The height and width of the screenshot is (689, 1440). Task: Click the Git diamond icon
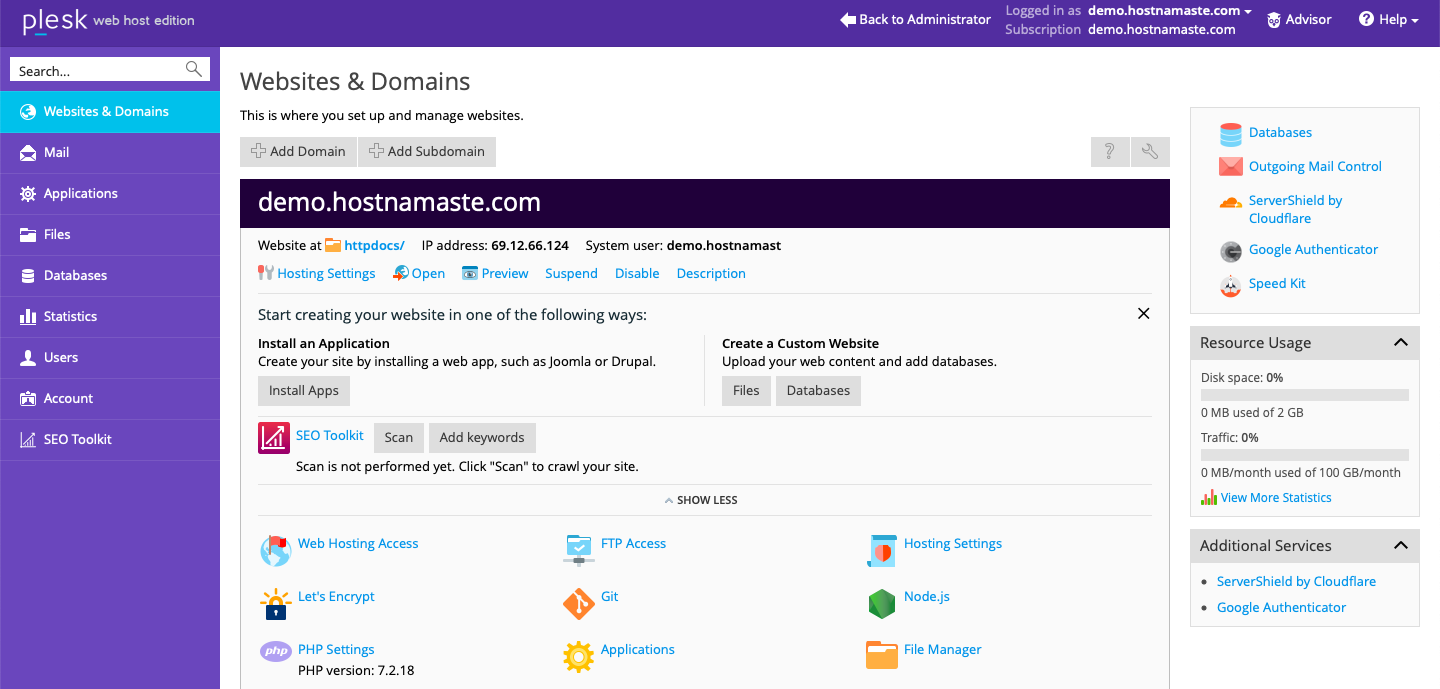click(579, 603)
